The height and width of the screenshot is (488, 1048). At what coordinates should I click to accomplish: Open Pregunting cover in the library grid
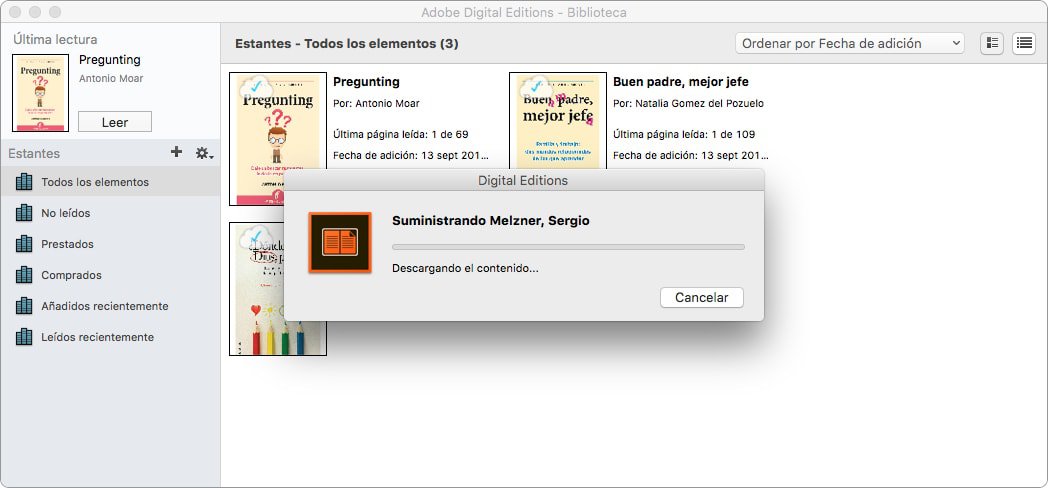(277, 138)
